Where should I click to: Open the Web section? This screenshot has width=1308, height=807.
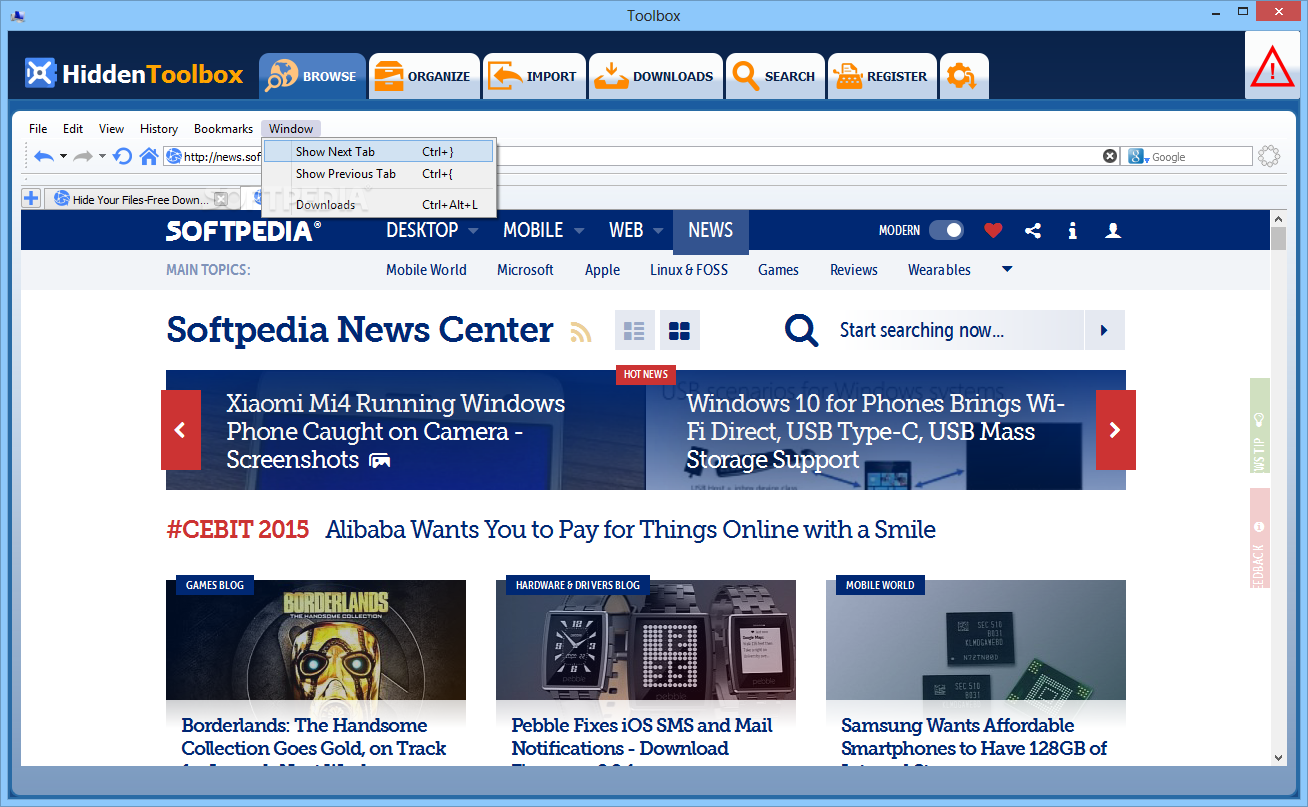pos(626,230)
